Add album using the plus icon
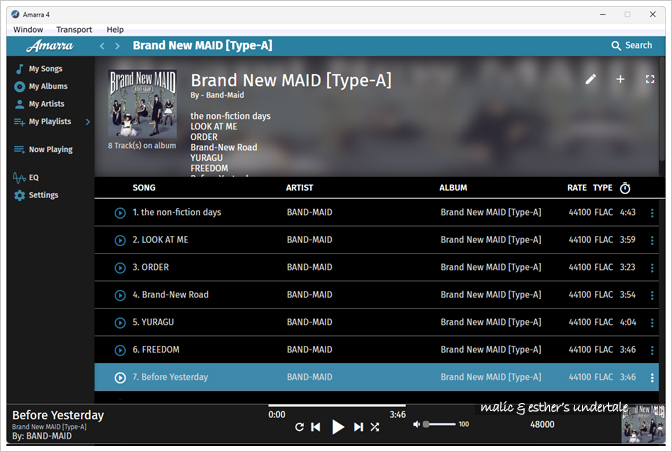Screen dimensions: 672x452 pos(620,79)
